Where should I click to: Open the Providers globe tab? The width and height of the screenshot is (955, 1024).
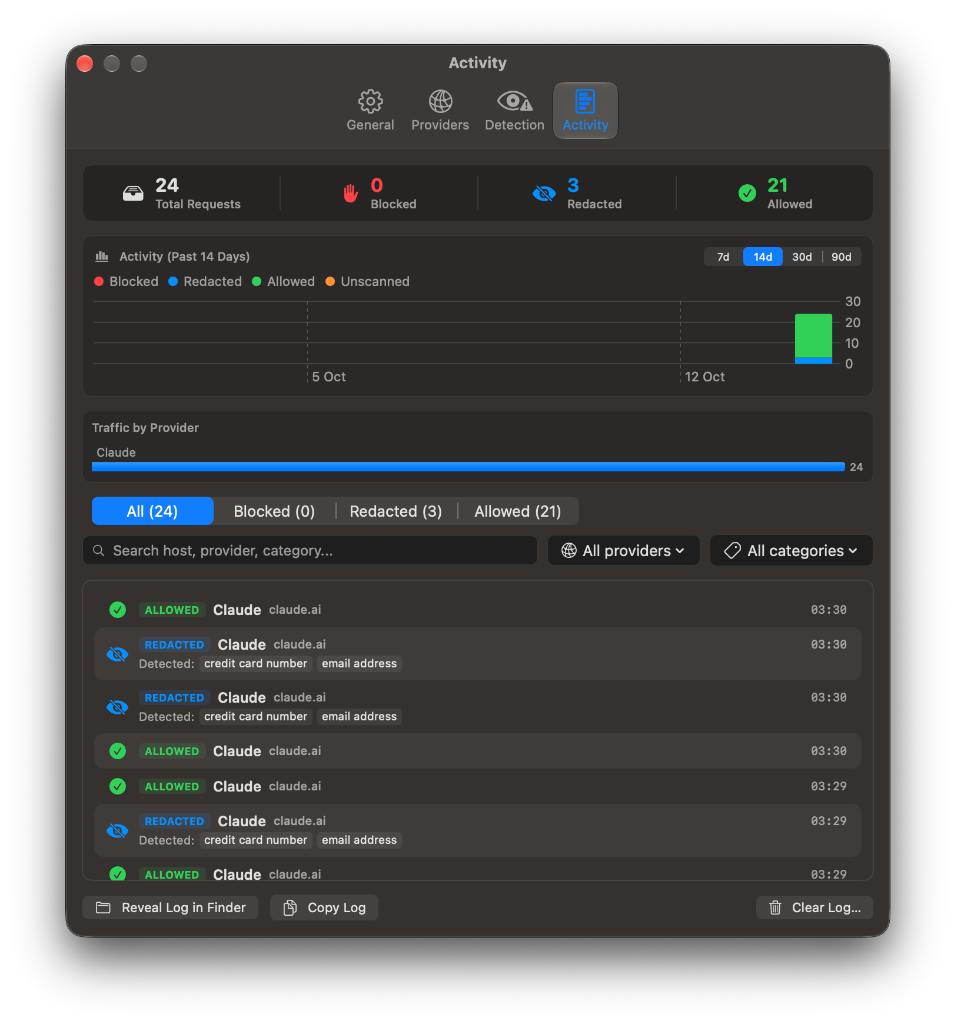440,110
